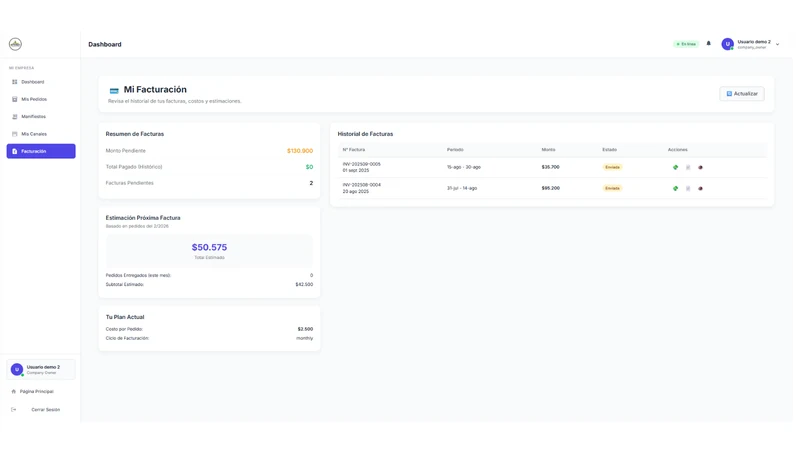Click the amount $95.200

tap(551, 188)
